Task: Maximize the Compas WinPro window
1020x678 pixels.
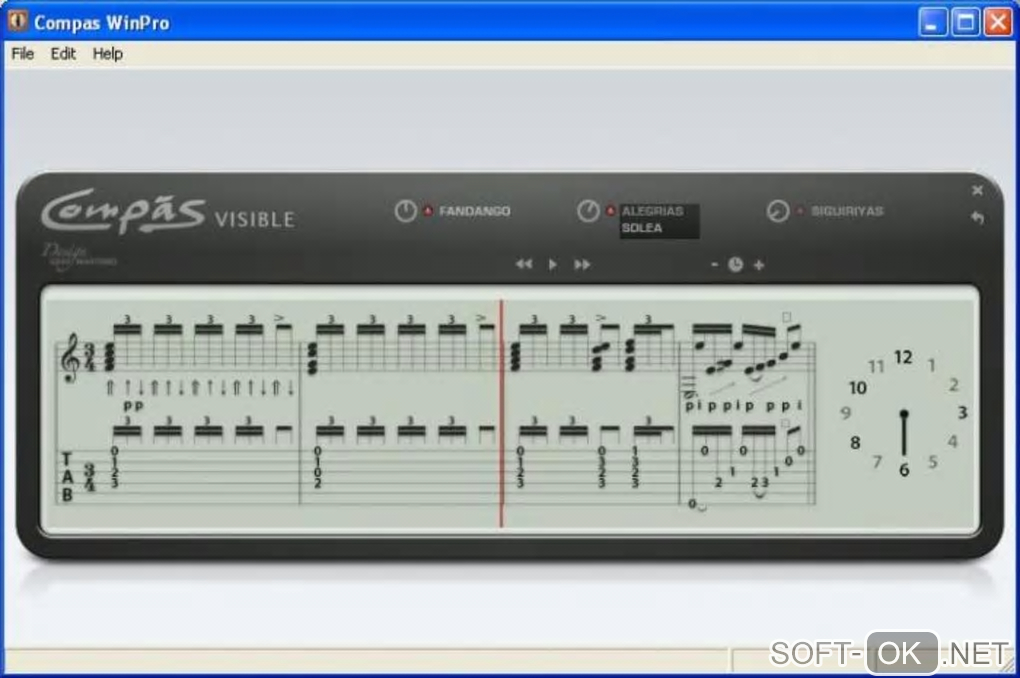Action: (x=965, y=22)
